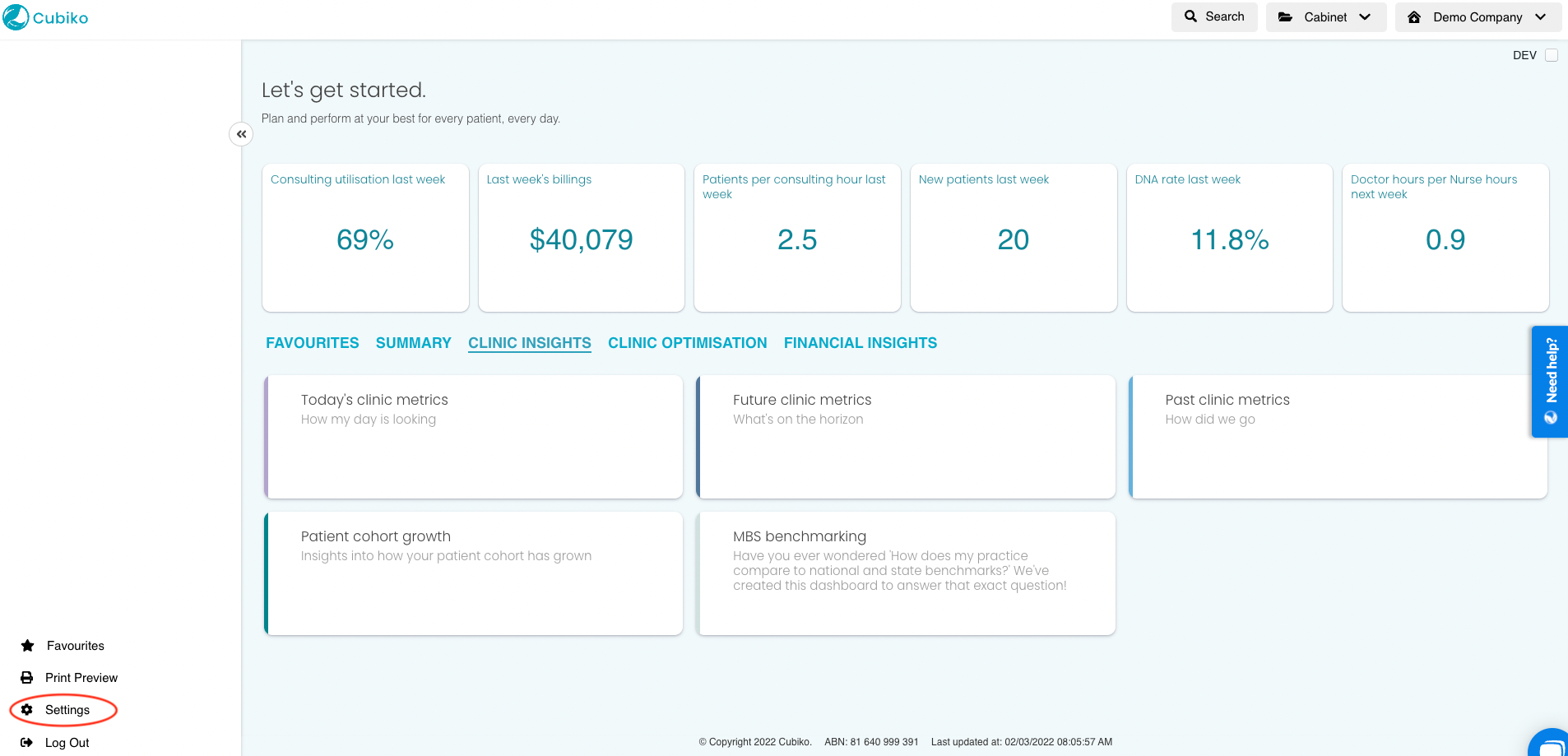Open the chat bubble widget
The width and height of the screenshot is (1568, 756).
coord(1550,744)
